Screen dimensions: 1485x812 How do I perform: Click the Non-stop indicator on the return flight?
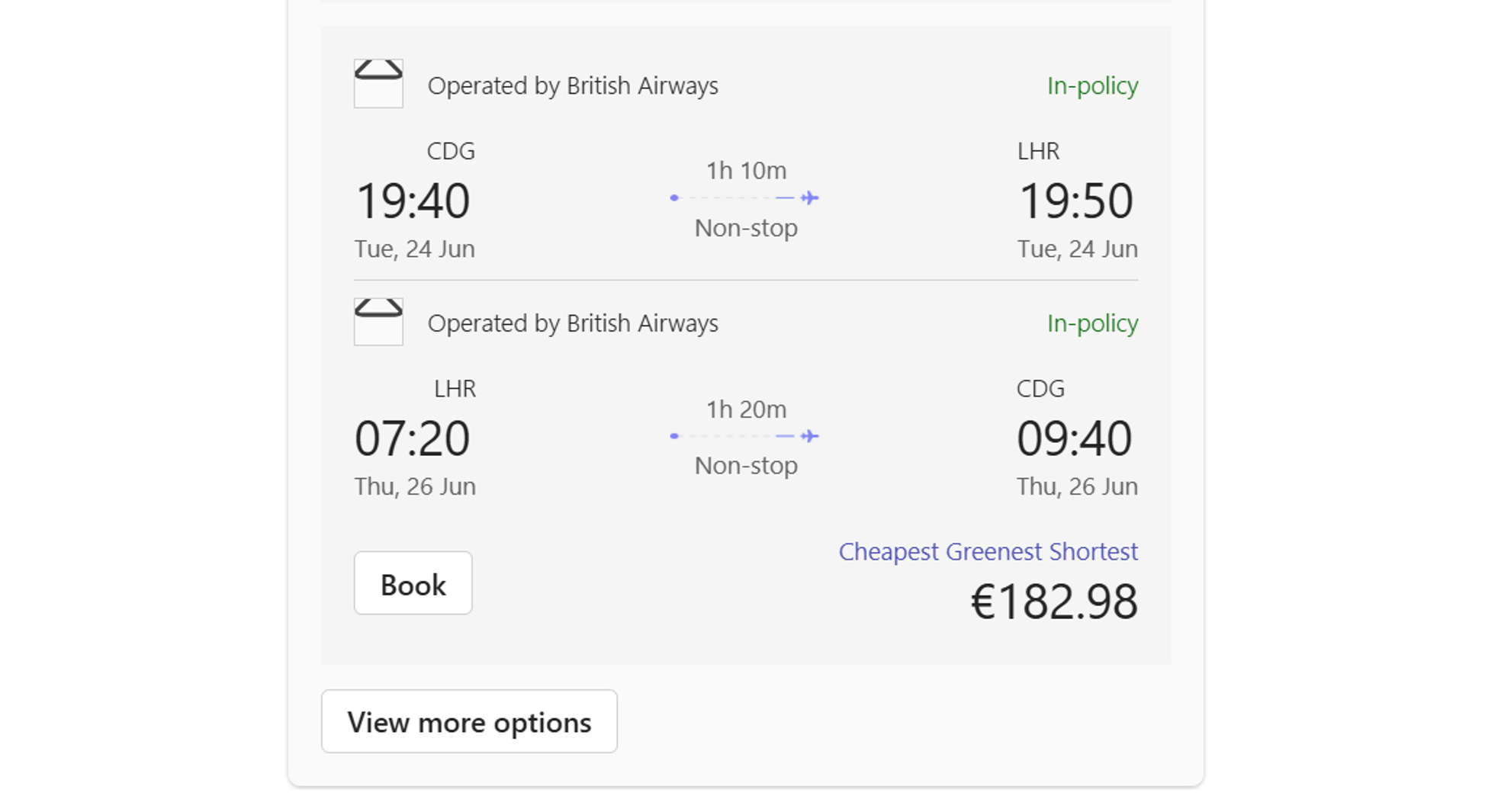pyautogui.click(x=746, y=465)
